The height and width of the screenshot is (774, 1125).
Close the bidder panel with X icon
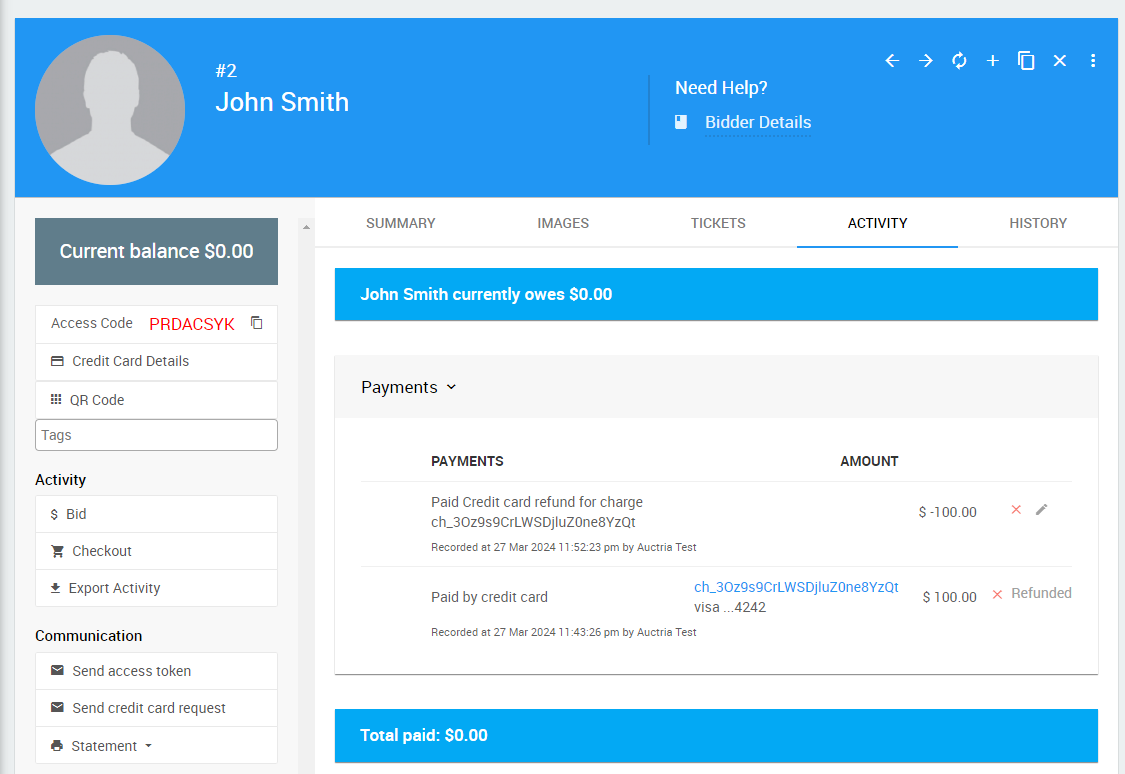1060,61
